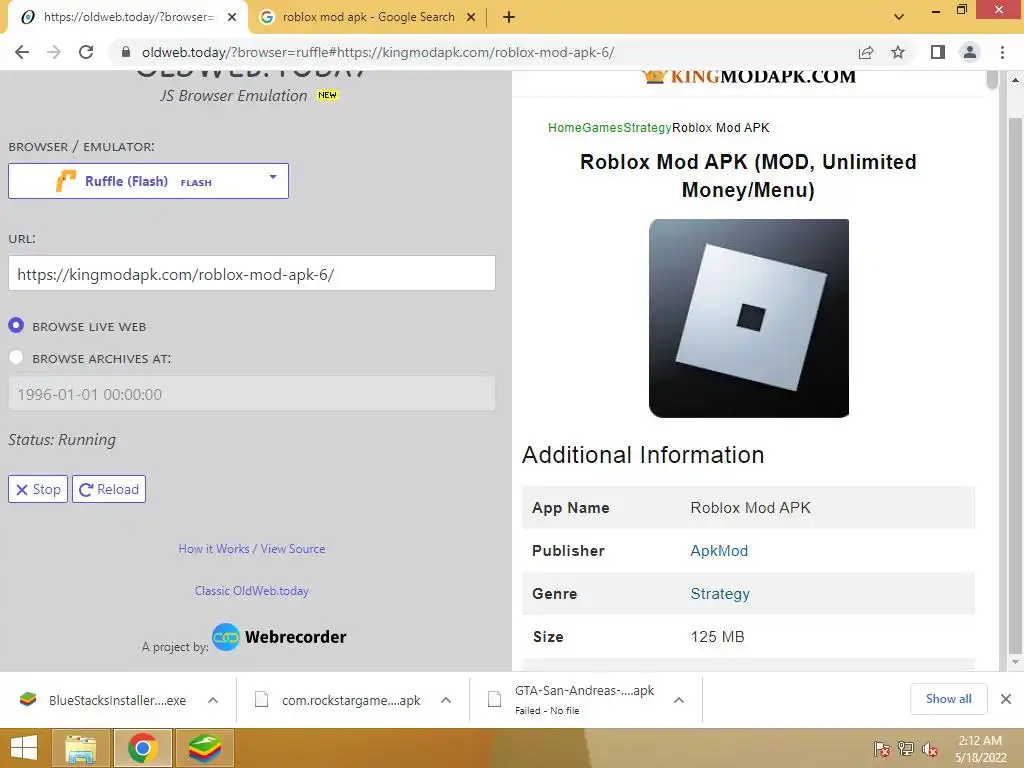
Task: Click the padlock site info icon
Action: pos(126,52)
